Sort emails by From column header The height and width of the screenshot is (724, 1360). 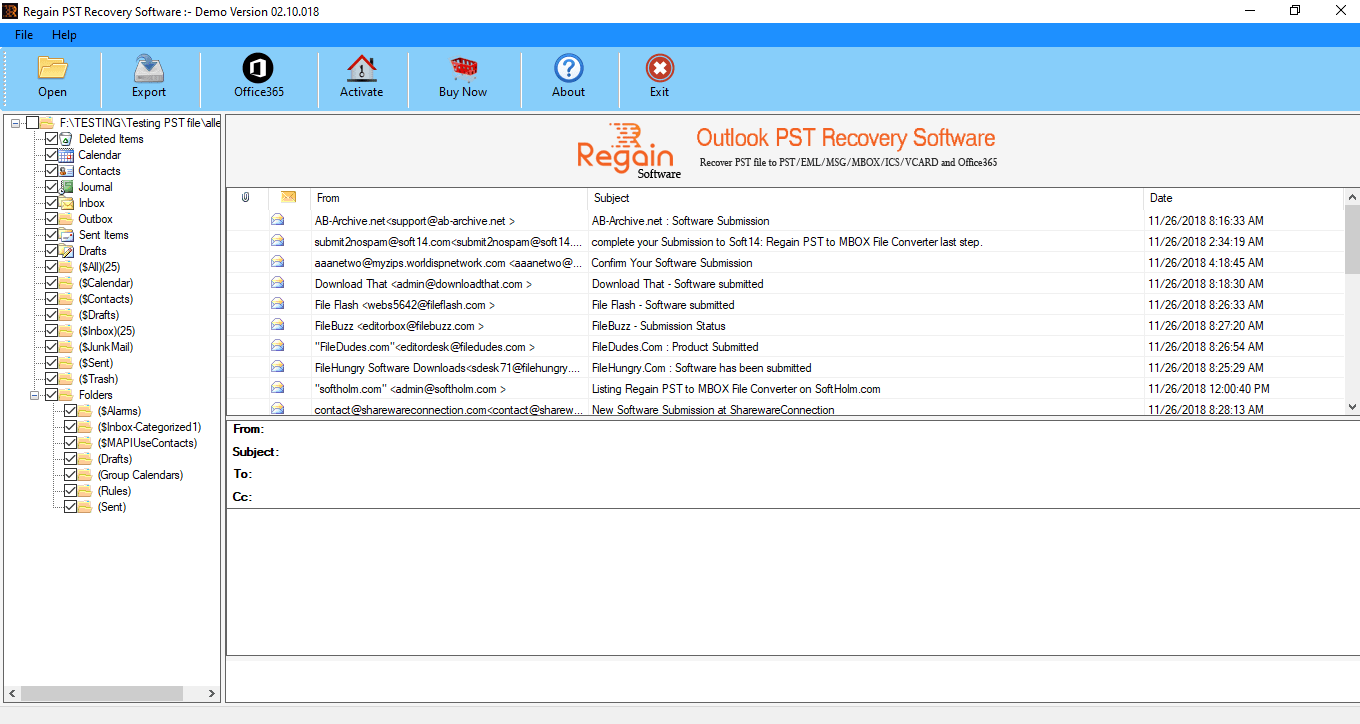point(449,198)
